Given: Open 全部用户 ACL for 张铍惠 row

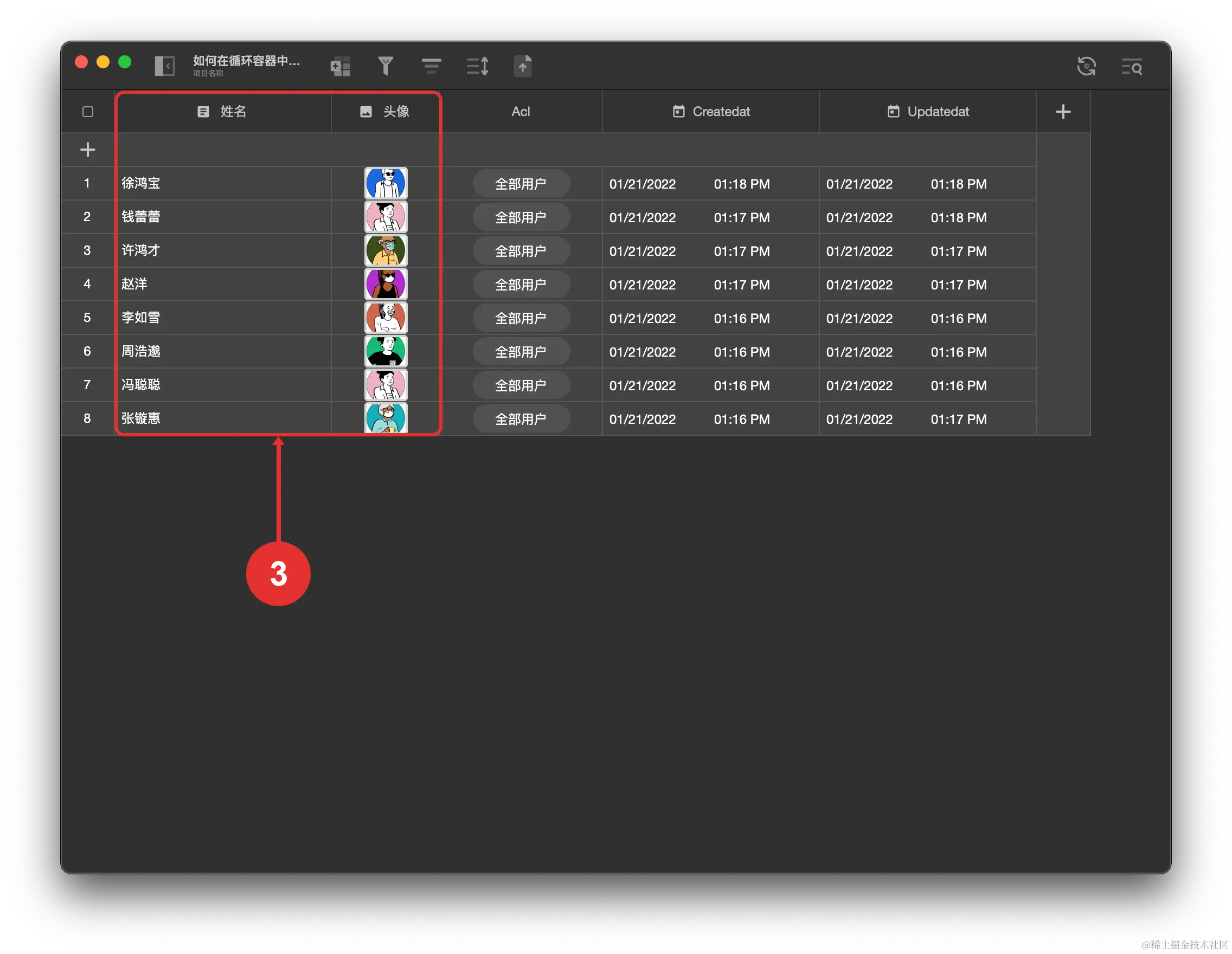Looking at the screenshot, I should 521,420.
